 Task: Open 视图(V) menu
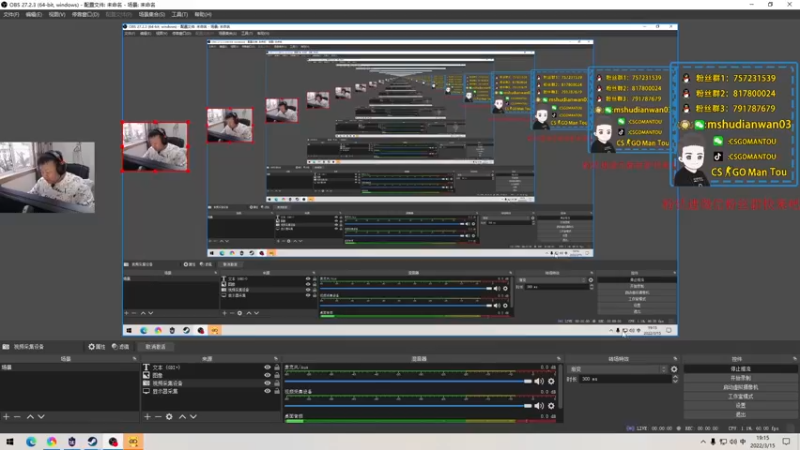point(57,14)
